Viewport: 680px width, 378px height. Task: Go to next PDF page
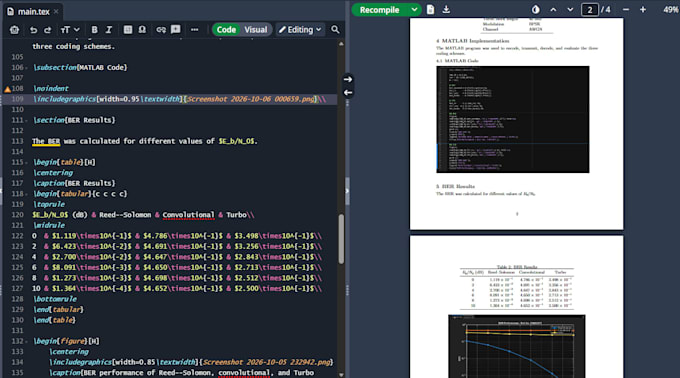click(x=570, y=10)
